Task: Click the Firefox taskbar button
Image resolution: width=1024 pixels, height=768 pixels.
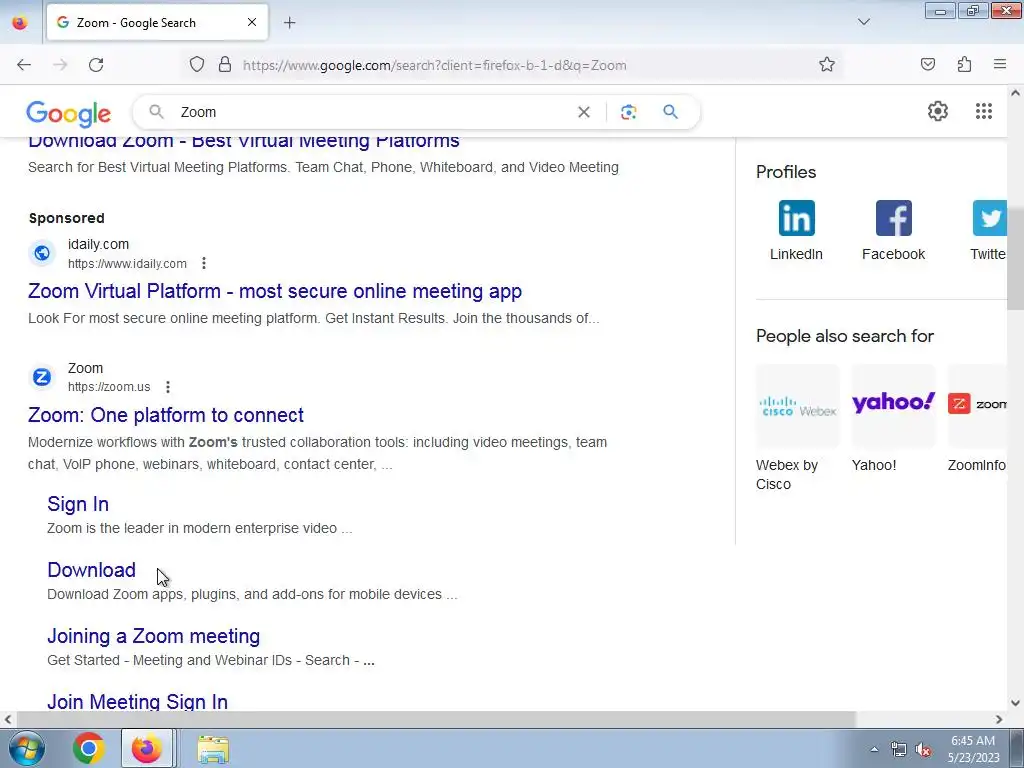Action: point(147,748)
